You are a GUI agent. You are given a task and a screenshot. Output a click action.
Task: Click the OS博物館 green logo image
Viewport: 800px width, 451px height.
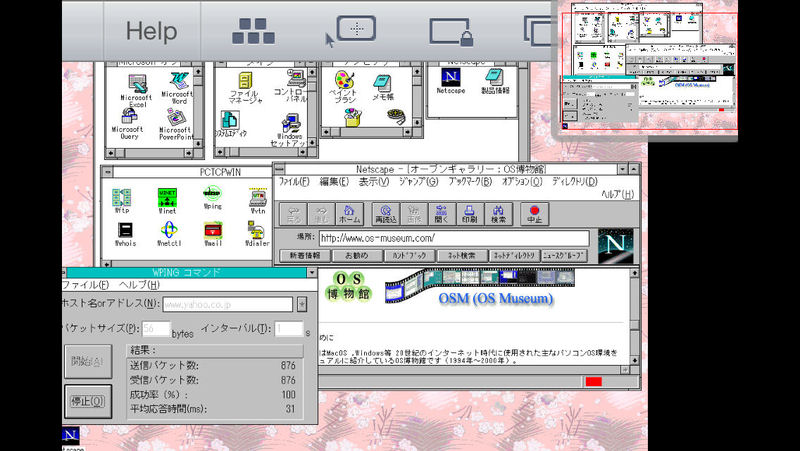[348, 287]
